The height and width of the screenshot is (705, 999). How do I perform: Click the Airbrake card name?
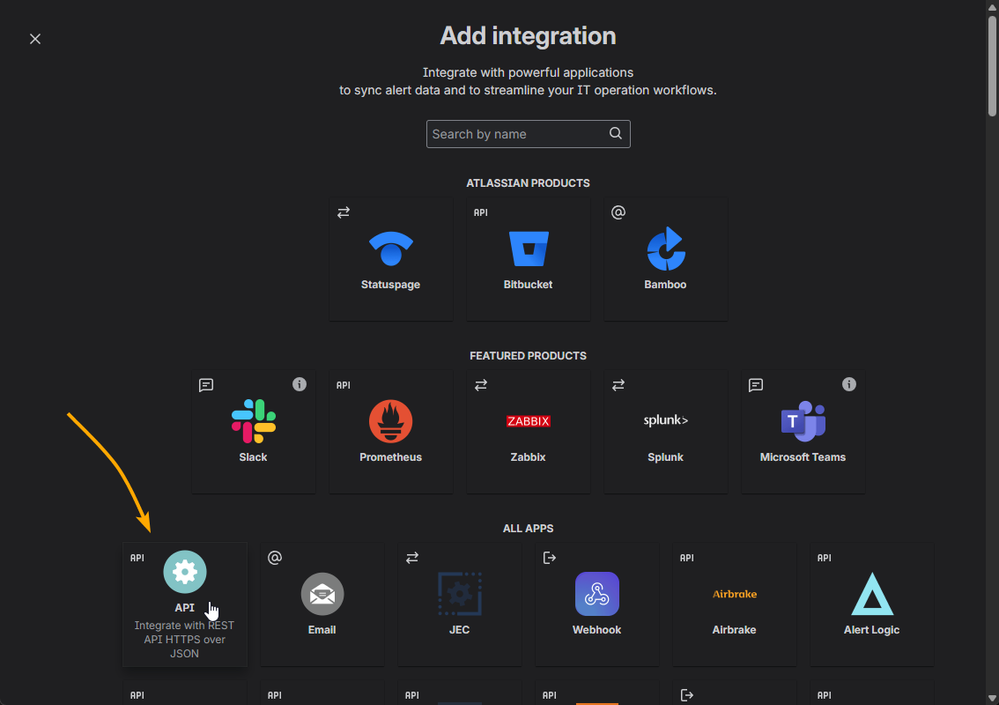[x=734, y=630]
